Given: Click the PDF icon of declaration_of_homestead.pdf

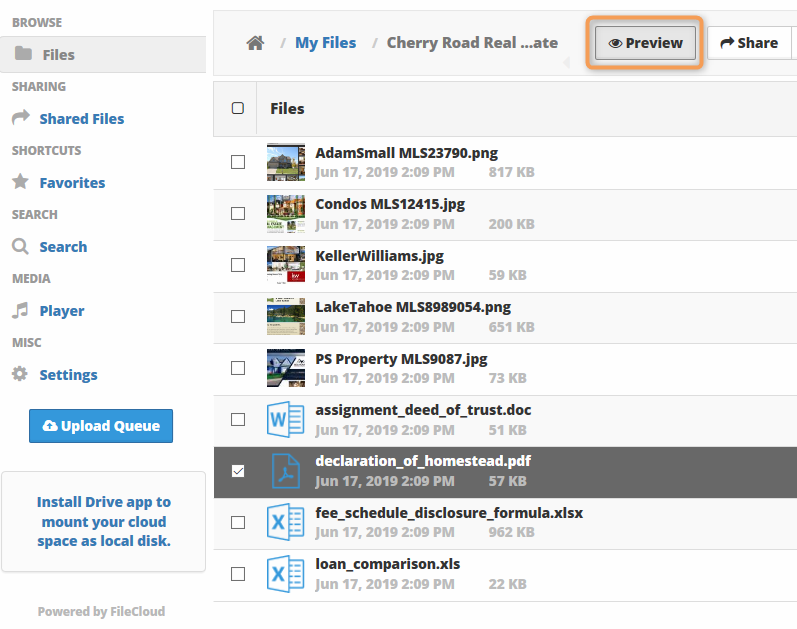Looking at the screenshot, I should point(286,471).
